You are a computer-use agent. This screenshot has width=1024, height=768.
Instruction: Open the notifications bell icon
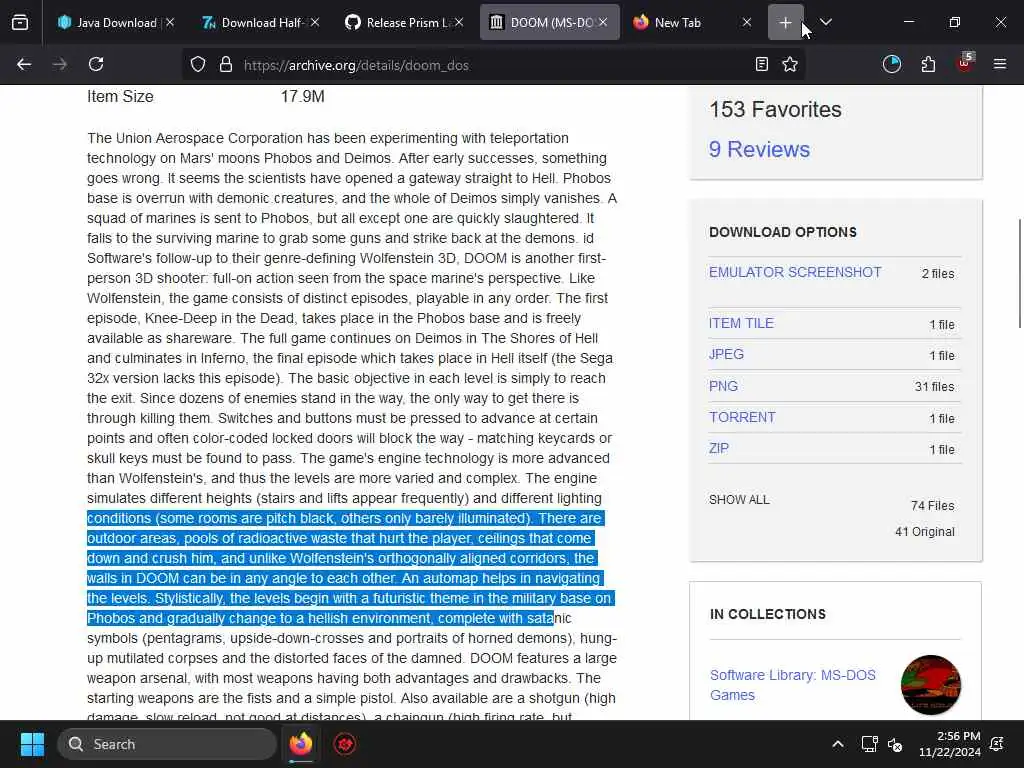pos(997,744)
